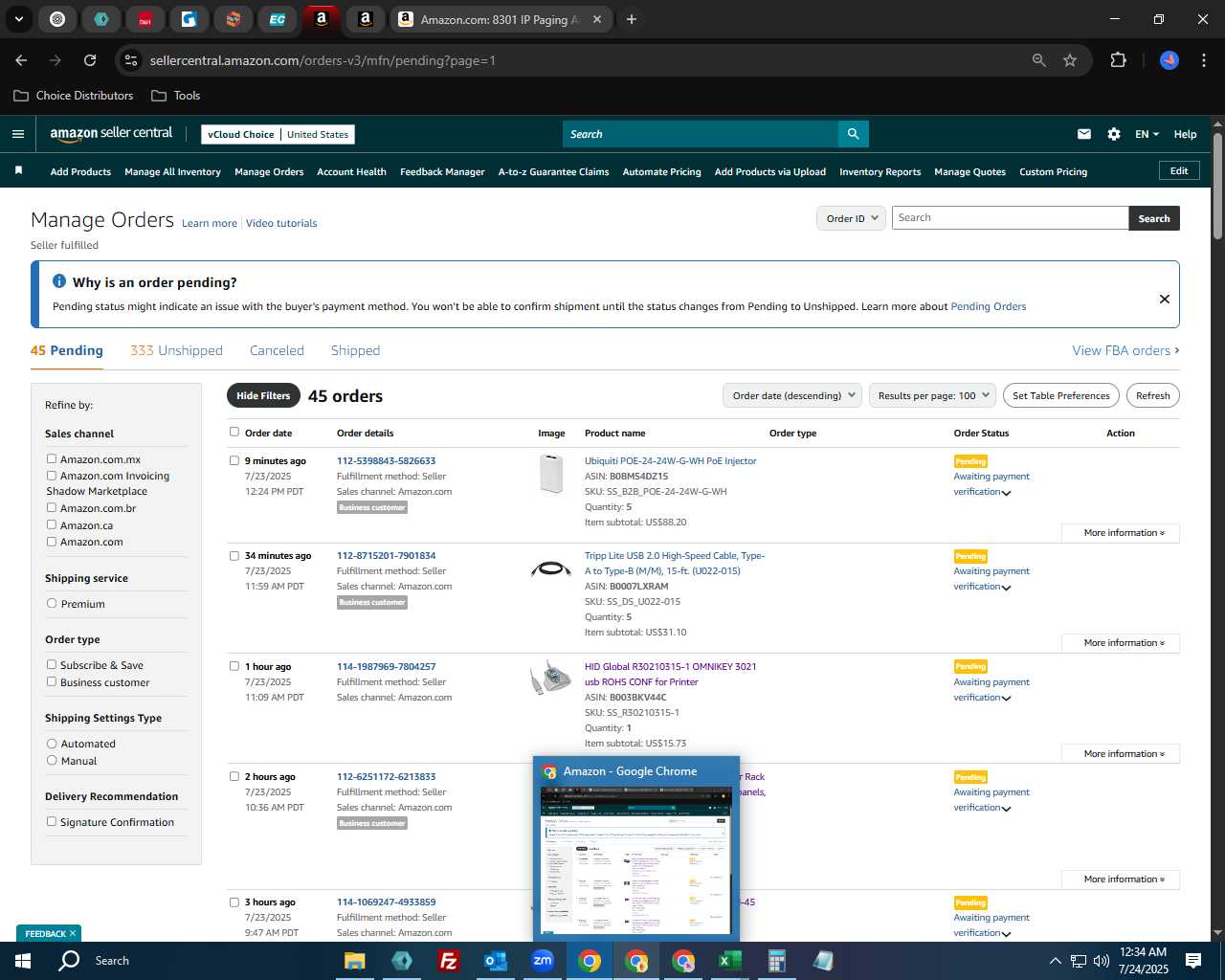Open View FBA orders link
The width and height of the screenshot is (1225, 980).
pos(1125,350)
